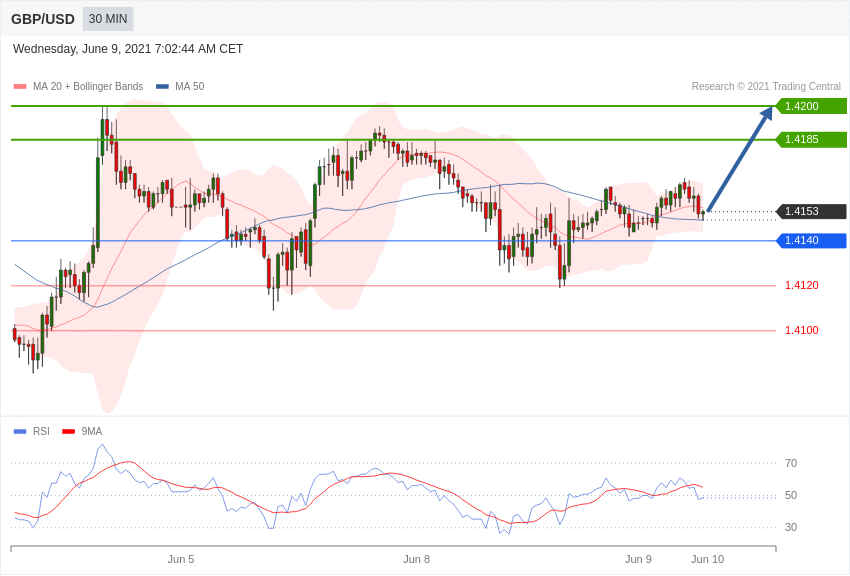Click the 1.4153 current price tag
Viewport: 850px width, 576px height.
(811, 211)
